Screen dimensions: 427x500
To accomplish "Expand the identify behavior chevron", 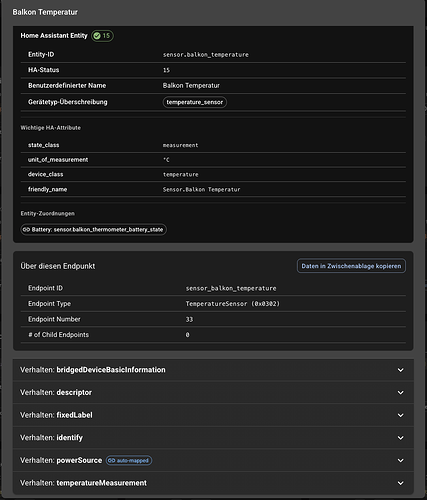I will click(x=401, y=438).
